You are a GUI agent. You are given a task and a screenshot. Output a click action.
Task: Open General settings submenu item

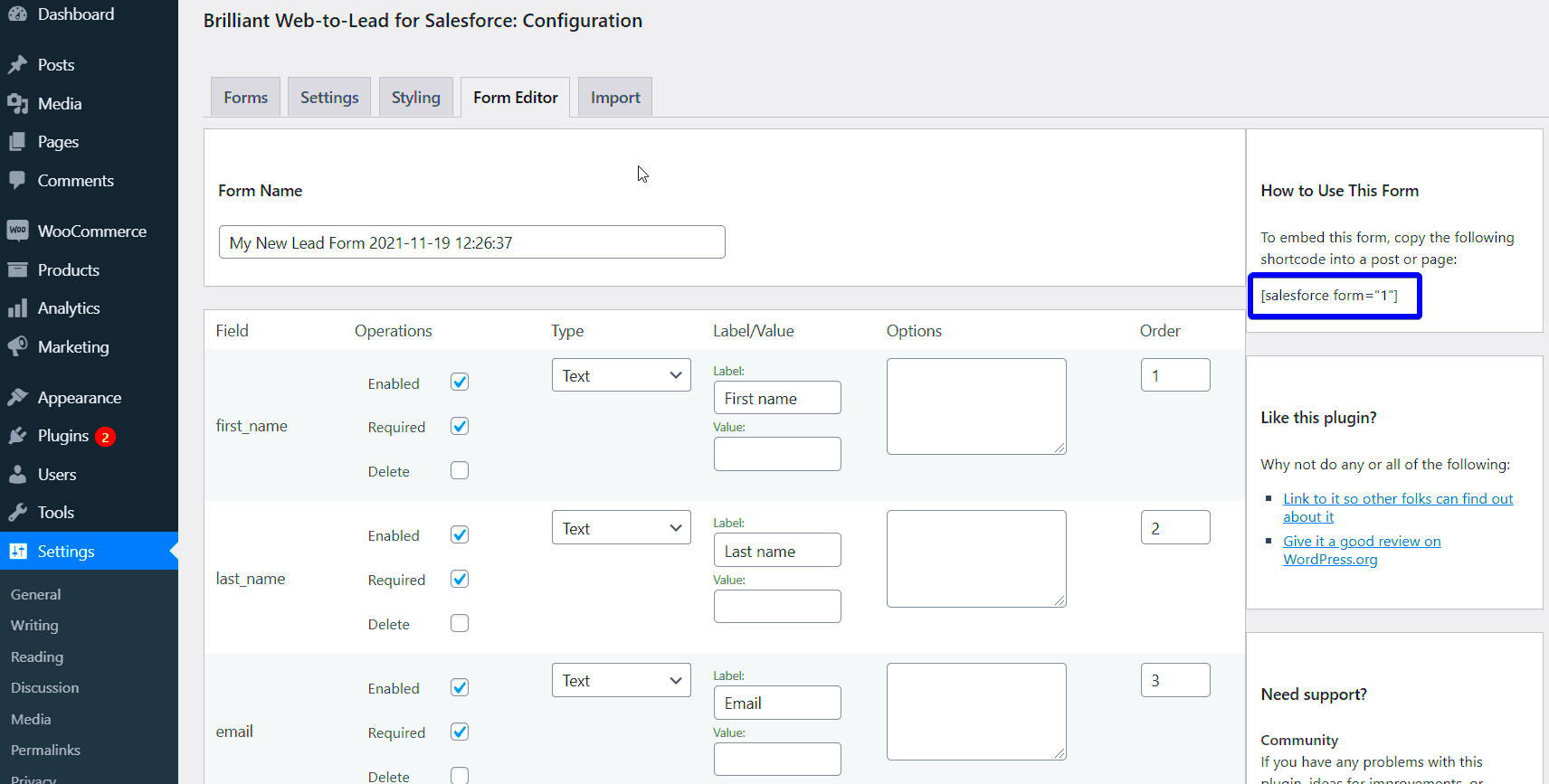tap(36, 594)
